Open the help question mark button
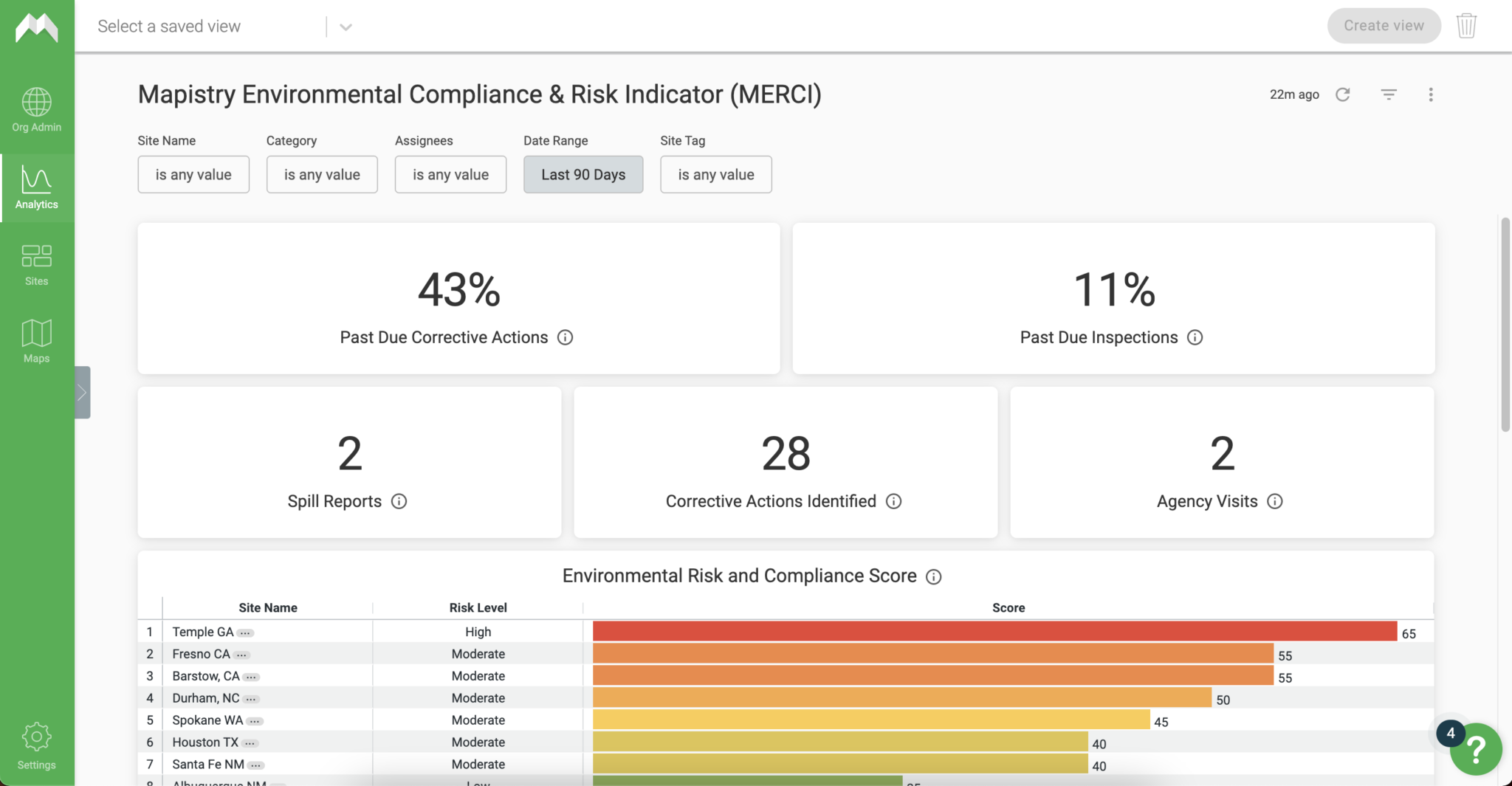Viewport: 1512px width, 786px height. [x=1476, y=749]
